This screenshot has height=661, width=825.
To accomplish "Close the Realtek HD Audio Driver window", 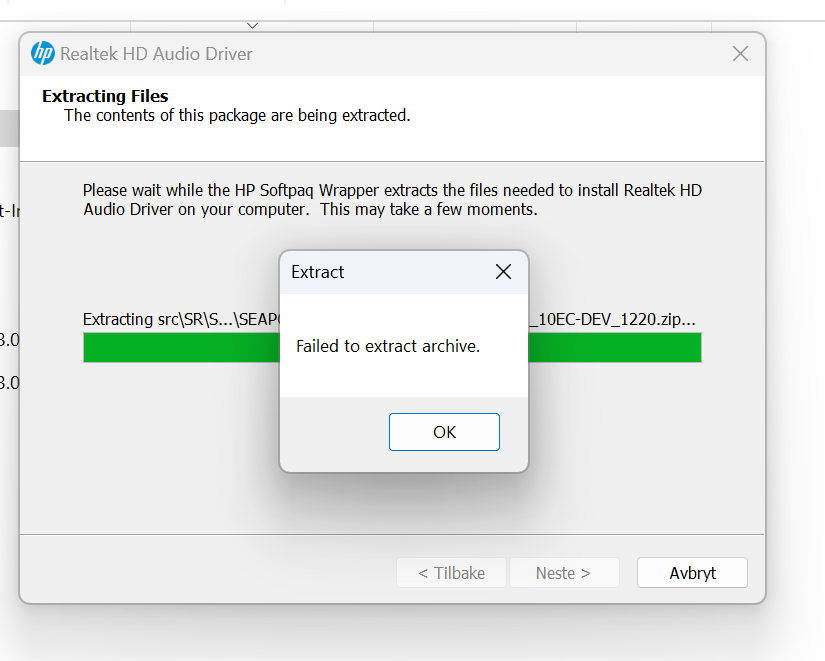I will [740, 54].
